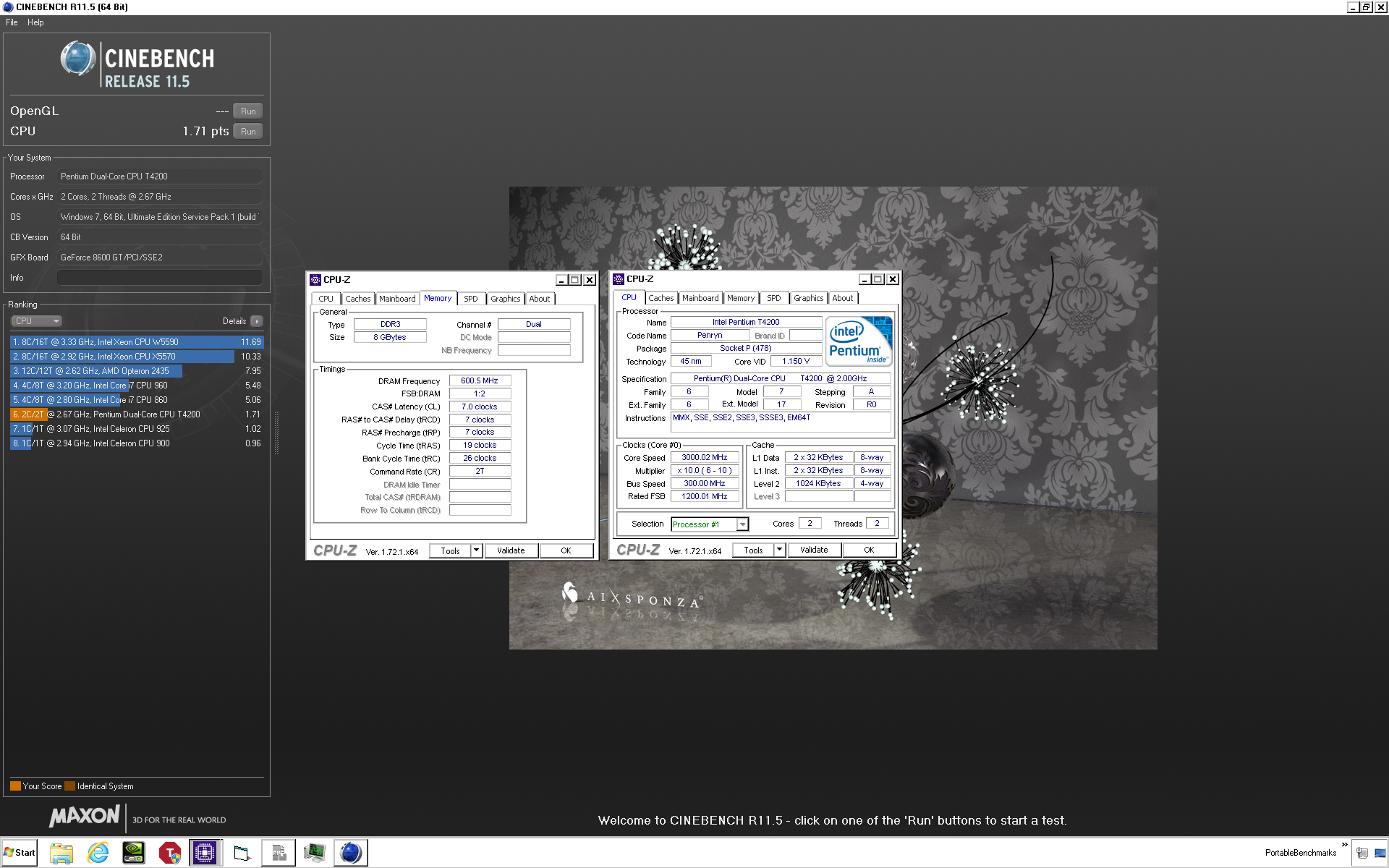Screen dimensions: 1389x868
Task: Open the Processor #1 selection dropdown
Action: 710,524
